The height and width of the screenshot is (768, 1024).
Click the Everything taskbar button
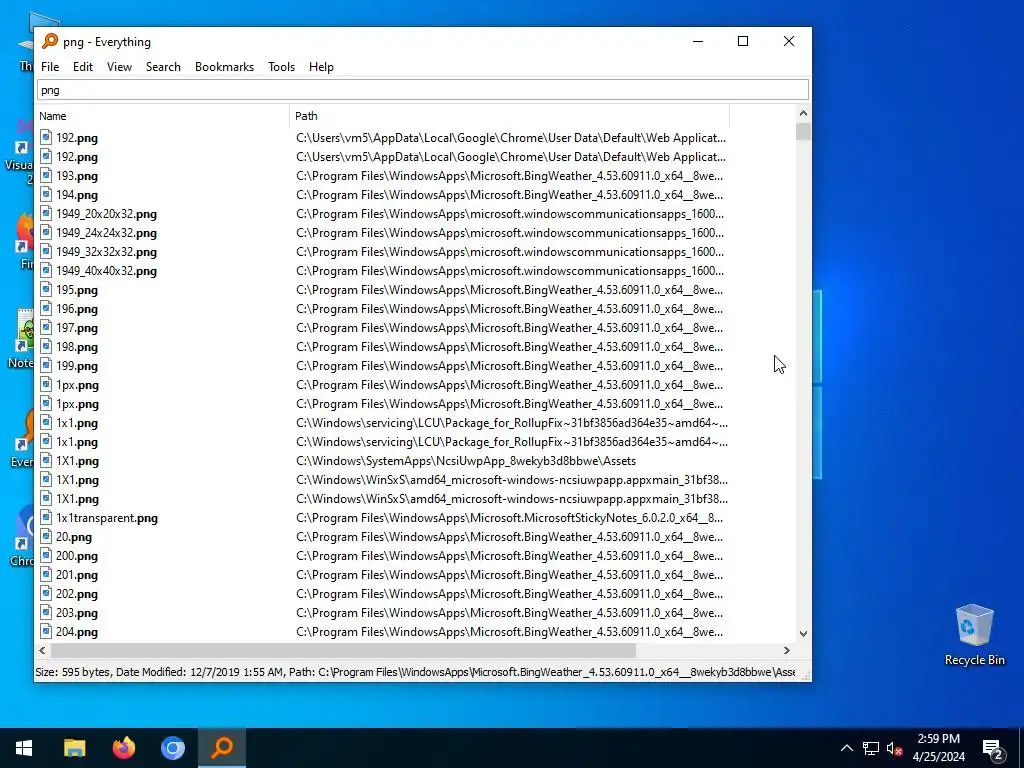pyautogui.click(x=222, y=748)
